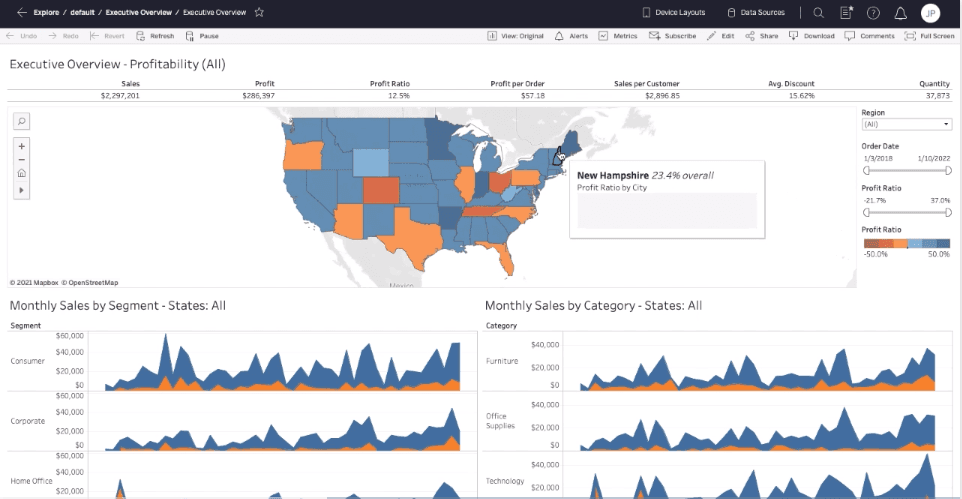Open the JP user avatar menu
962x499 pixels.
tap(930, 13)
